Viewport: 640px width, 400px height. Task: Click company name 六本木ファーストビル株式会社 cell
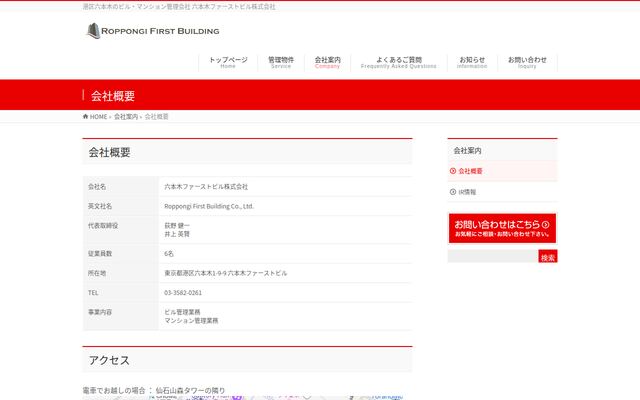tap(206, 187)
